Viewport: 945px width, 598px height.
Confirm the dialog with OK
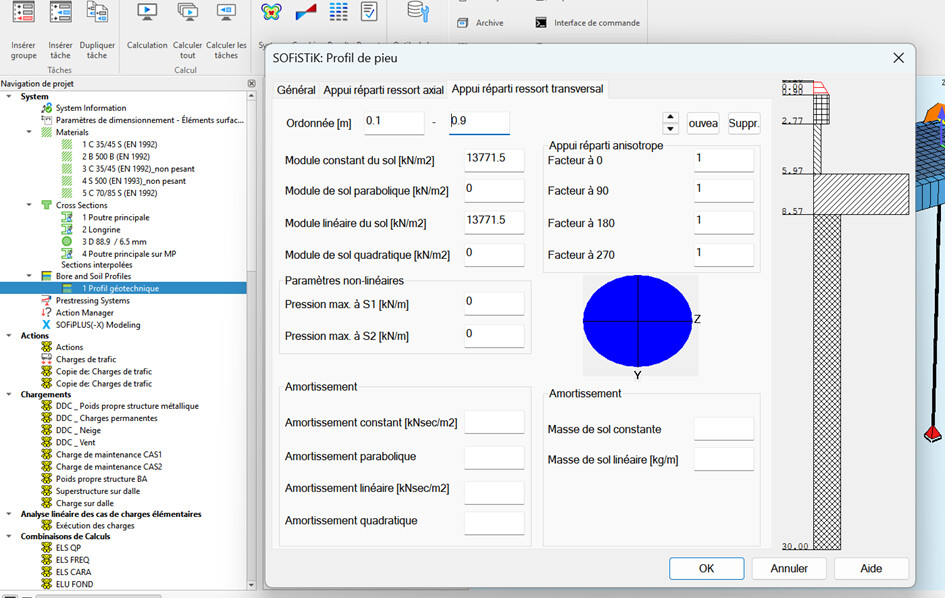click(706, 568)
